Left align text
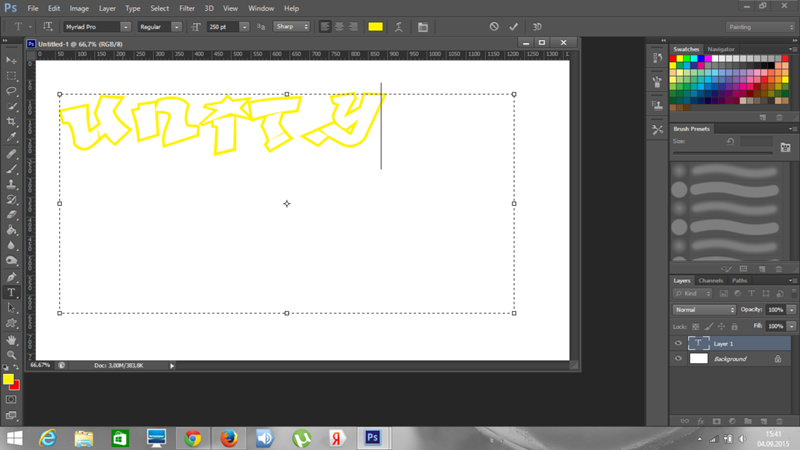Viewport: 800px width, 450px height. pyautogui.click(x=324, y=27)
